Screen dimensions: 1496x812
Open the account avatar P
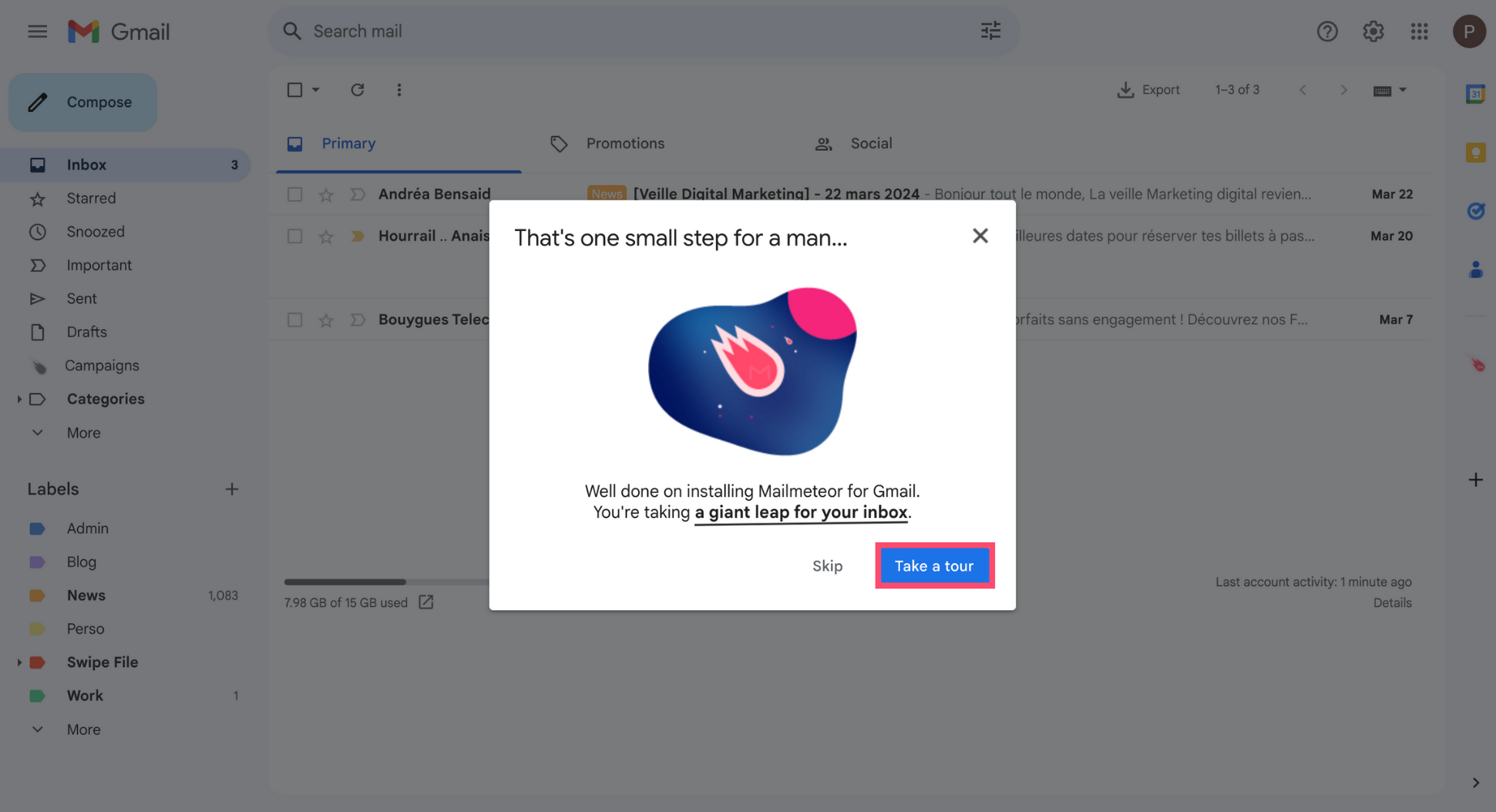pos(1469,32)
